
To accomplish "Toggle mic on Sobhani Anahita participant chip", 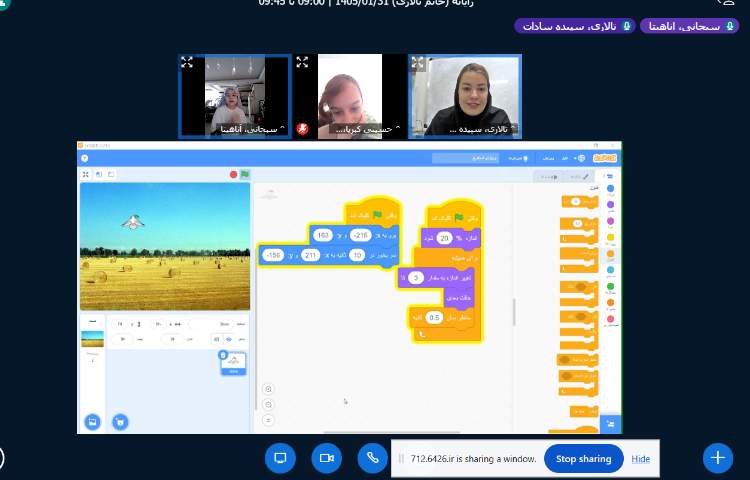I will [x=729, y=26].
